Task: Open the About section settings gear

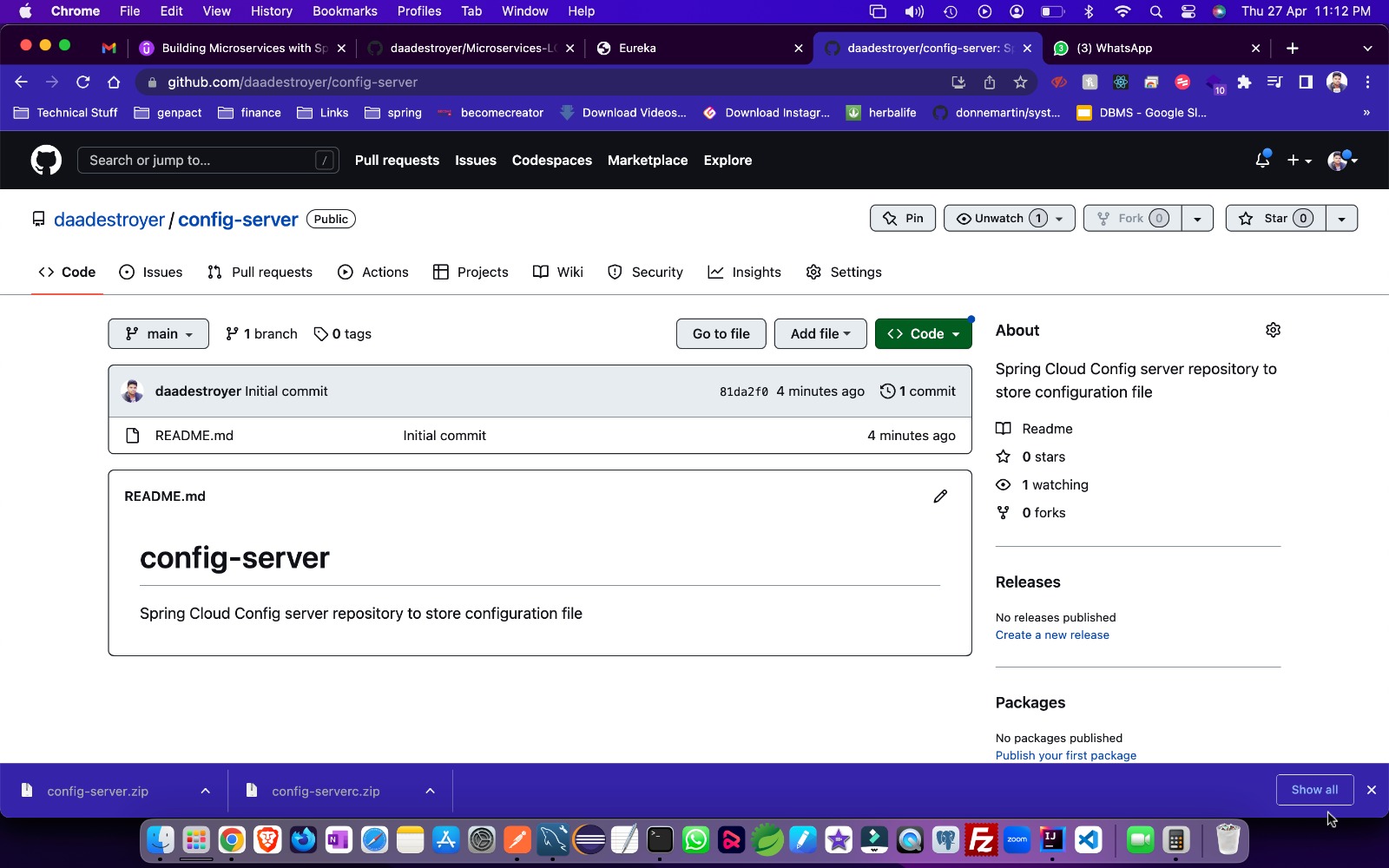Action: click(x=1272, y=330)
